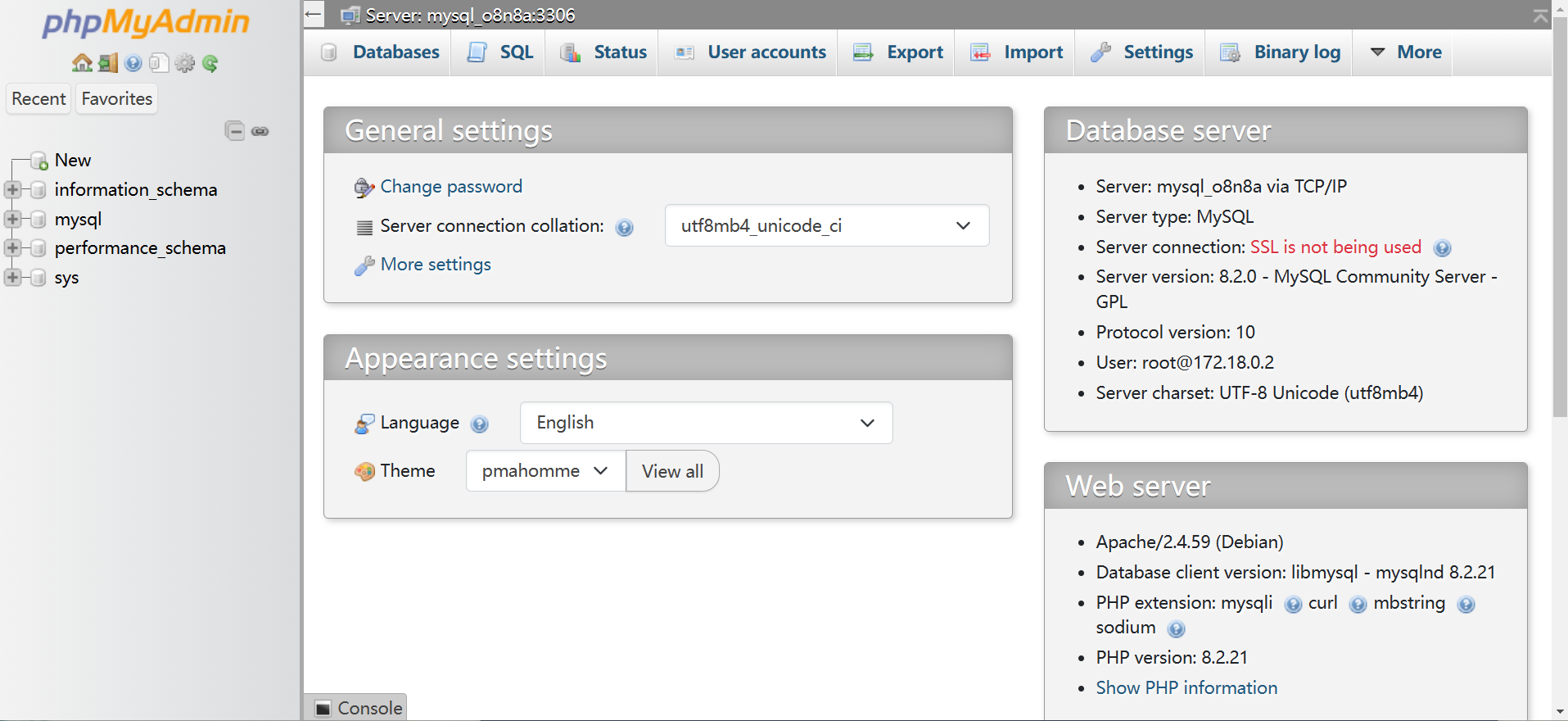Click the New database icon in tree
Image resolution: width=1568 pixels, height=721 pixels.
[38, 161]
